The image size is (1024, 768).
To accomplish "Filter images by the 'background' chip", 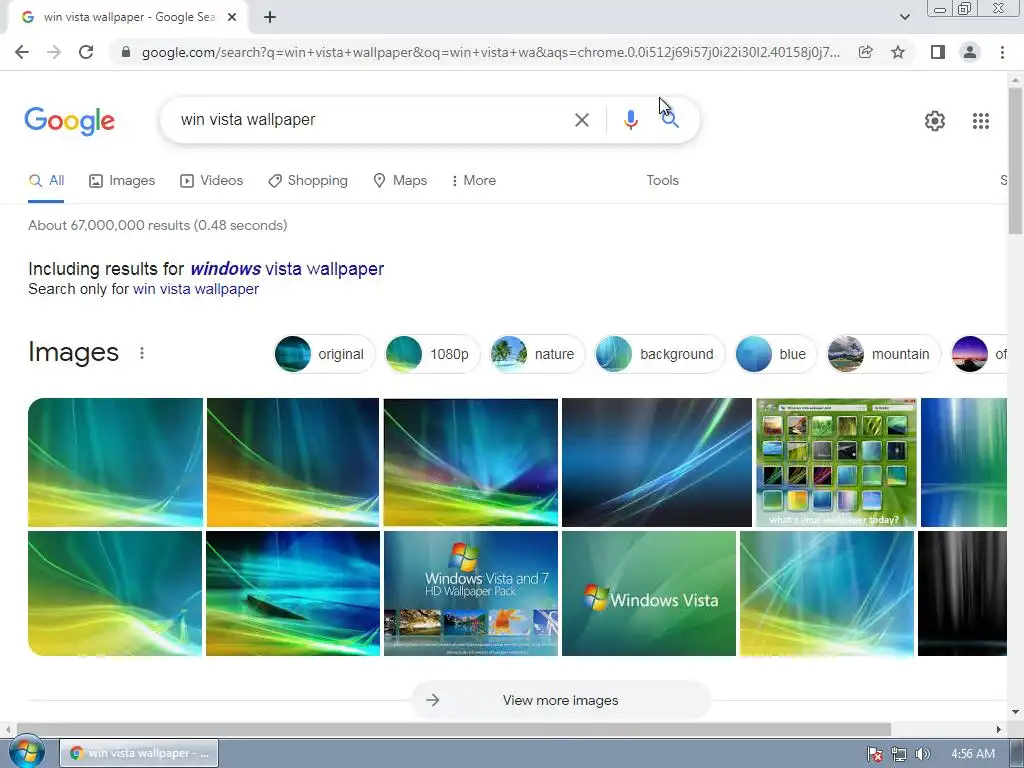I will 659,354.
